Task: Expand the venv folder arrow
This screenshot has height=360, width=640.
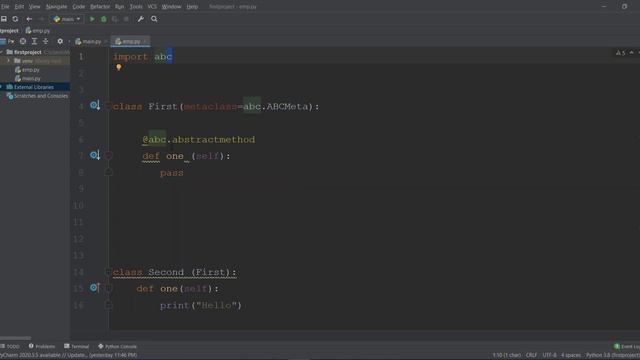Action: [9, 61]
